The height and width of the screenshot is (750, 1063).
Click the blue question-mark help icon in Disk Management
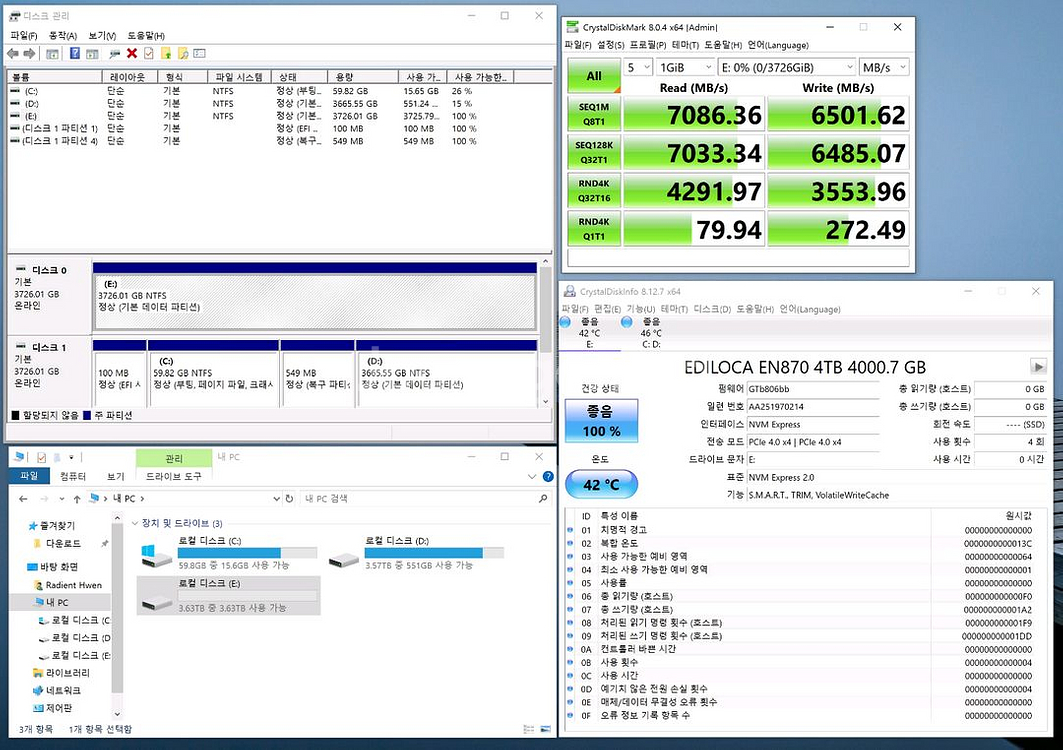[75, 54]
